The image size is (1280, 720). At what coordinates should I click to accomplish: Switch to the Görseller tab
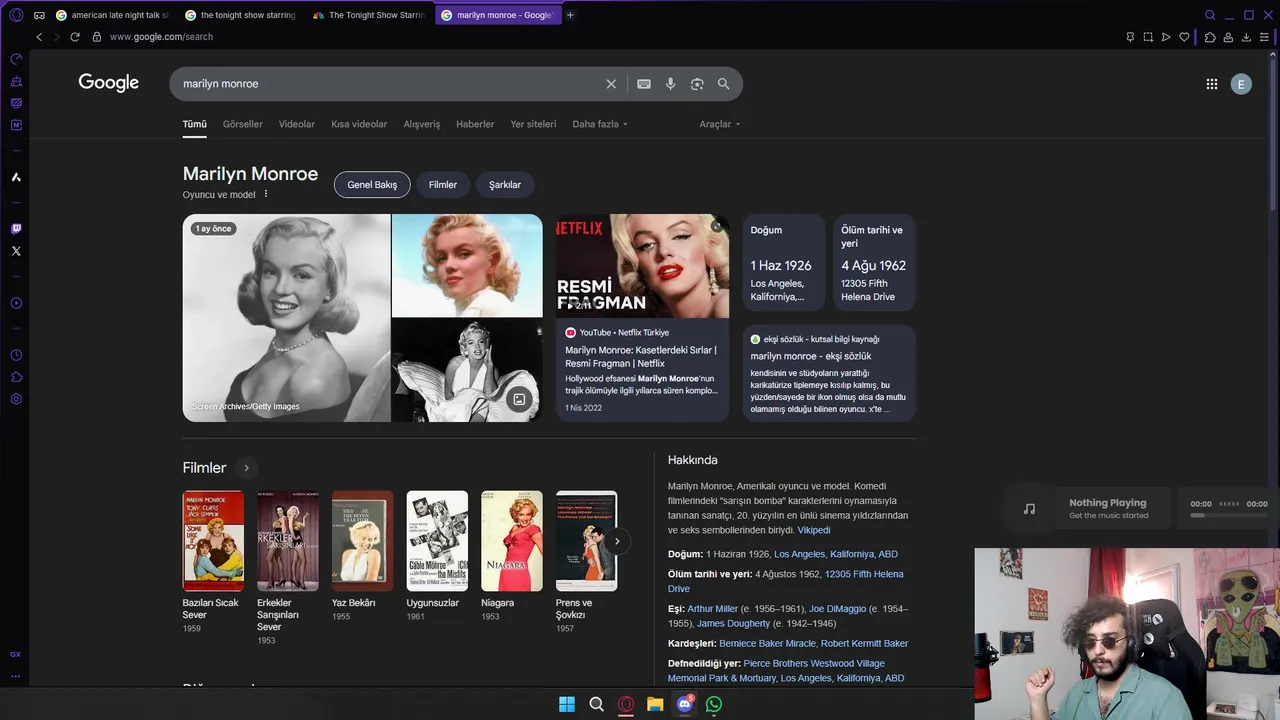coord(243,124)
